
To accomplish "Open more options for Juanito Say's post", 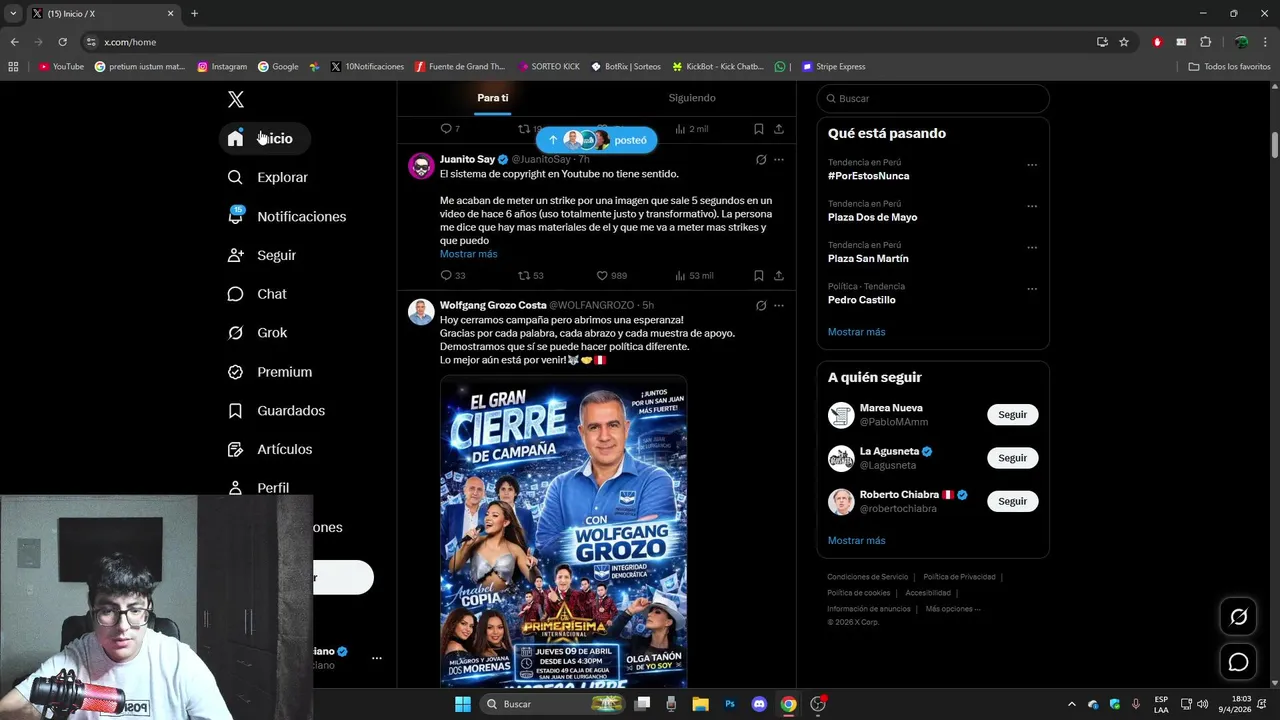I will coord(779,160).
